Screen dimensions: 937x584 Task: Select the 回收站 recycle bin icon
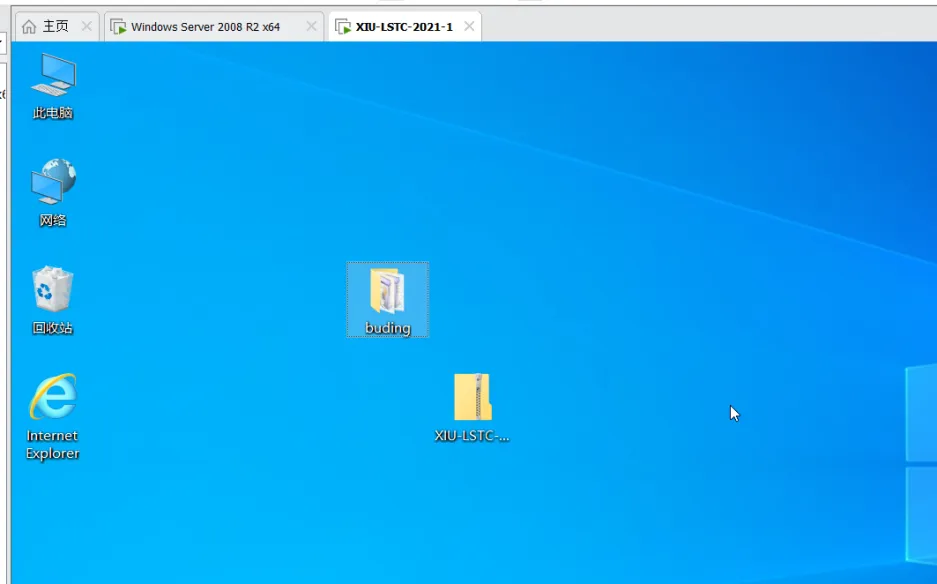53,300
